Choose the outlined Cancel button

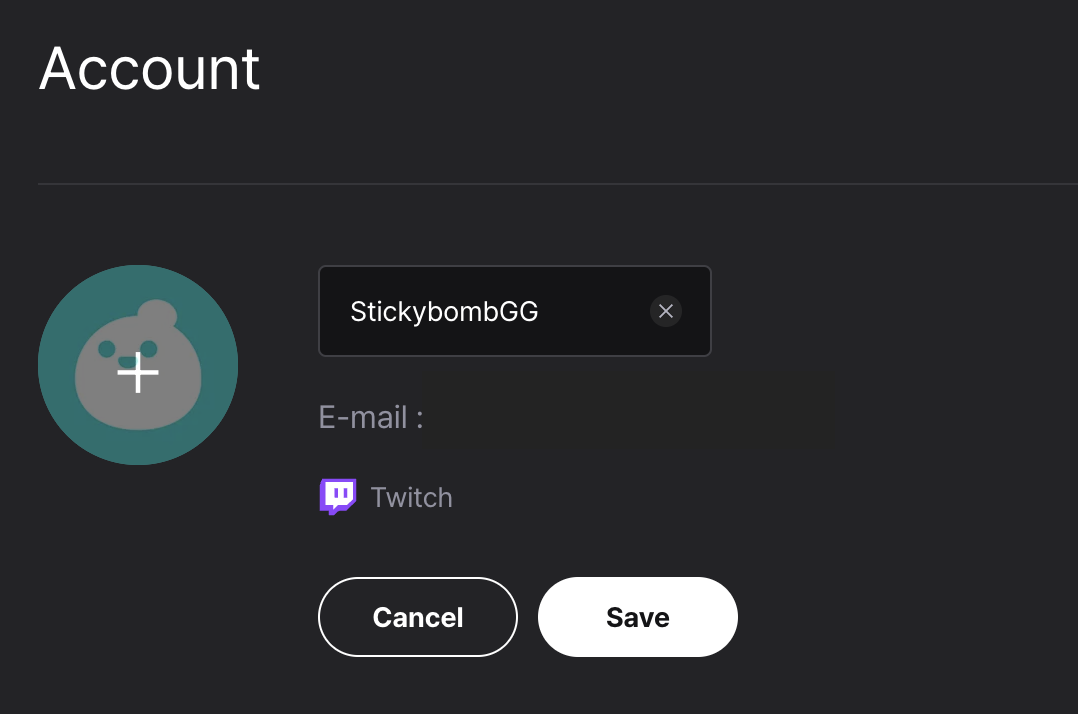[417, 617]
